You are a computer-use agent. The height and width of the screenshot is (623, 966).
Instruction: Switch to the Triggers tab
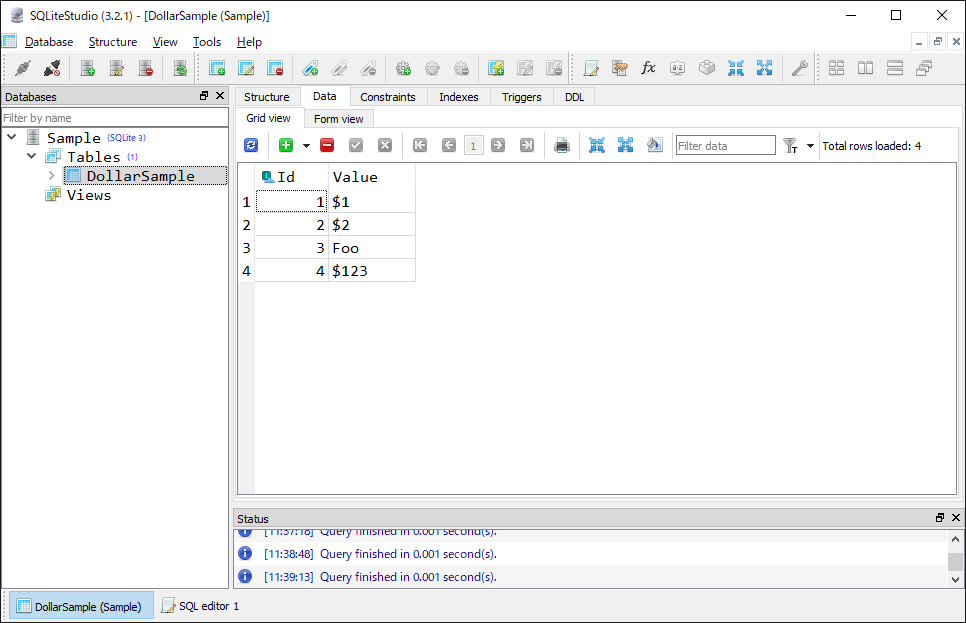pos(521,97)
